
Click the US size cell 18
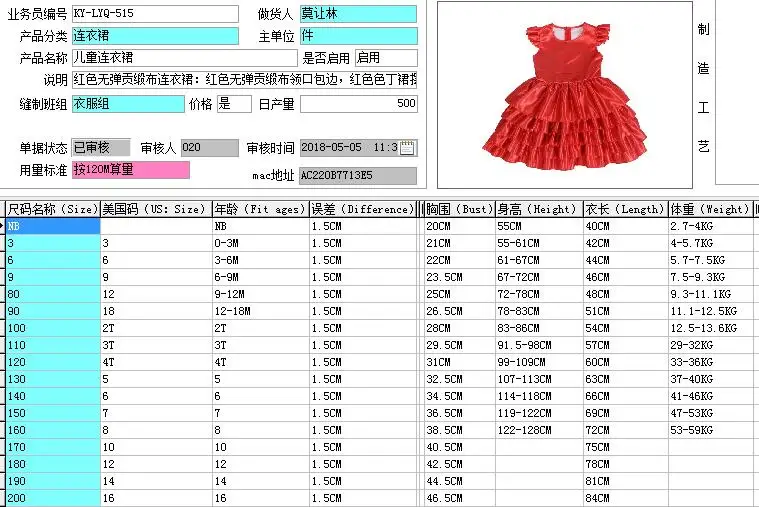[156, 311]
